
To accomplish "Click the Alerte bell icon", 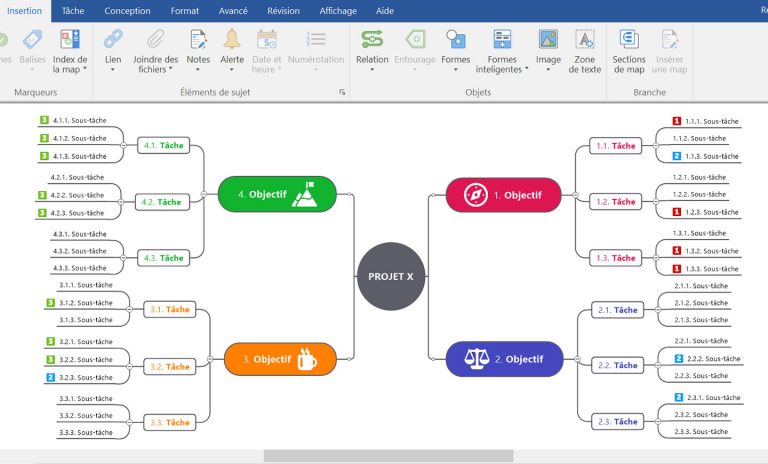I will [x=232, y=40].
